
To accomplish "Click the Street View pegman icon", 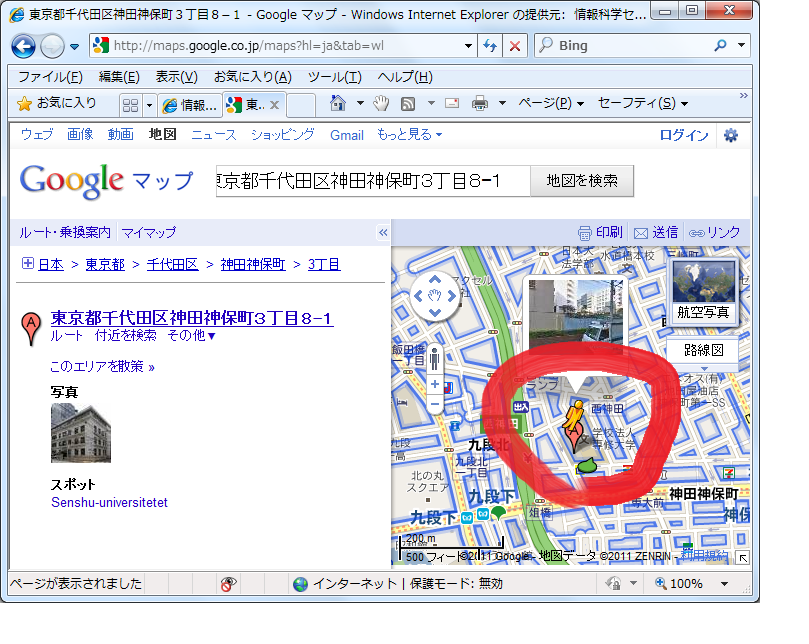I will pos(435,358).
